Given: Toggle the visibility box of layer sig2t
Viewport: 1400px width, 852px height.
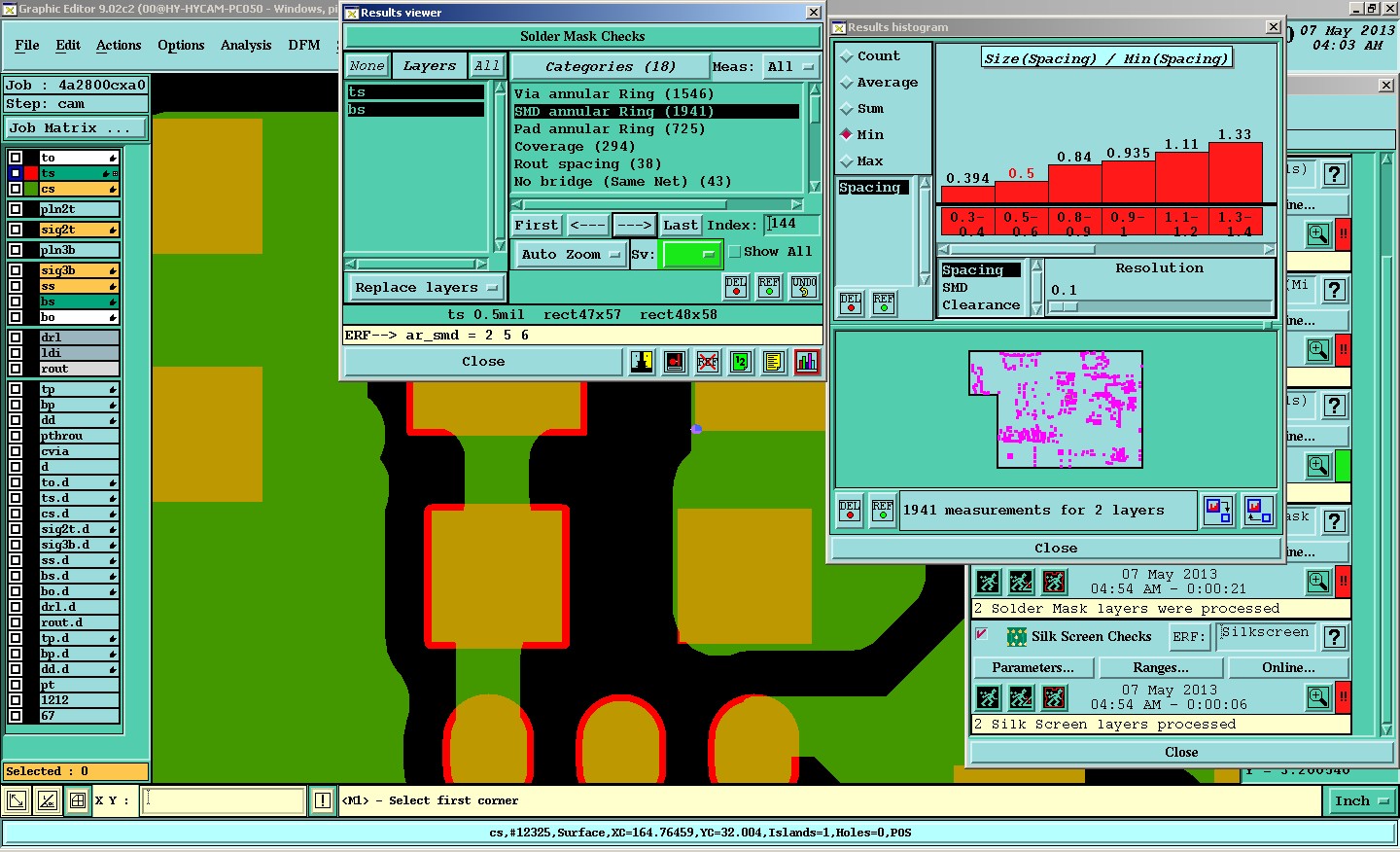Looking at the screenshot, I should 16,231.
